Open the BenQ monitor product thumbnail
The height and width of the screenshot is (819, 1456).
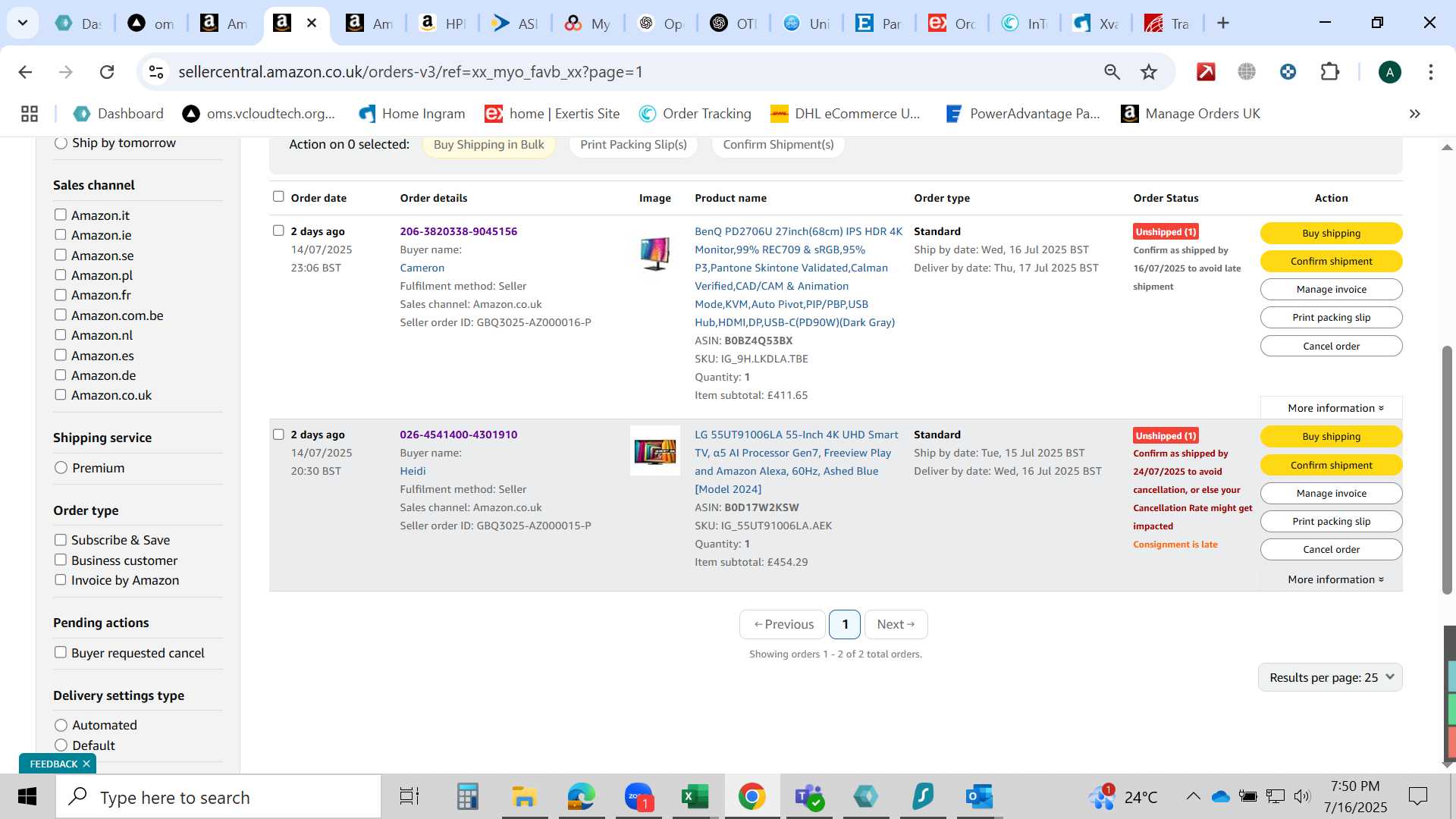655,253
